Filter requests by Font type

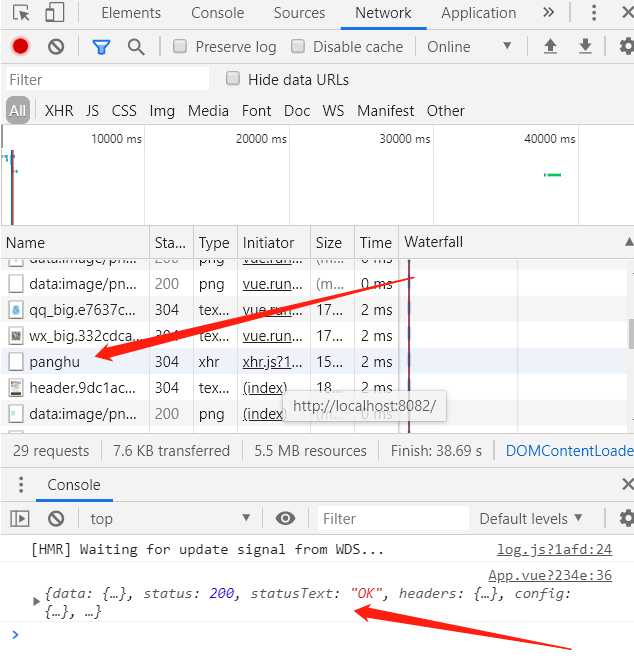tap(256, 110)
